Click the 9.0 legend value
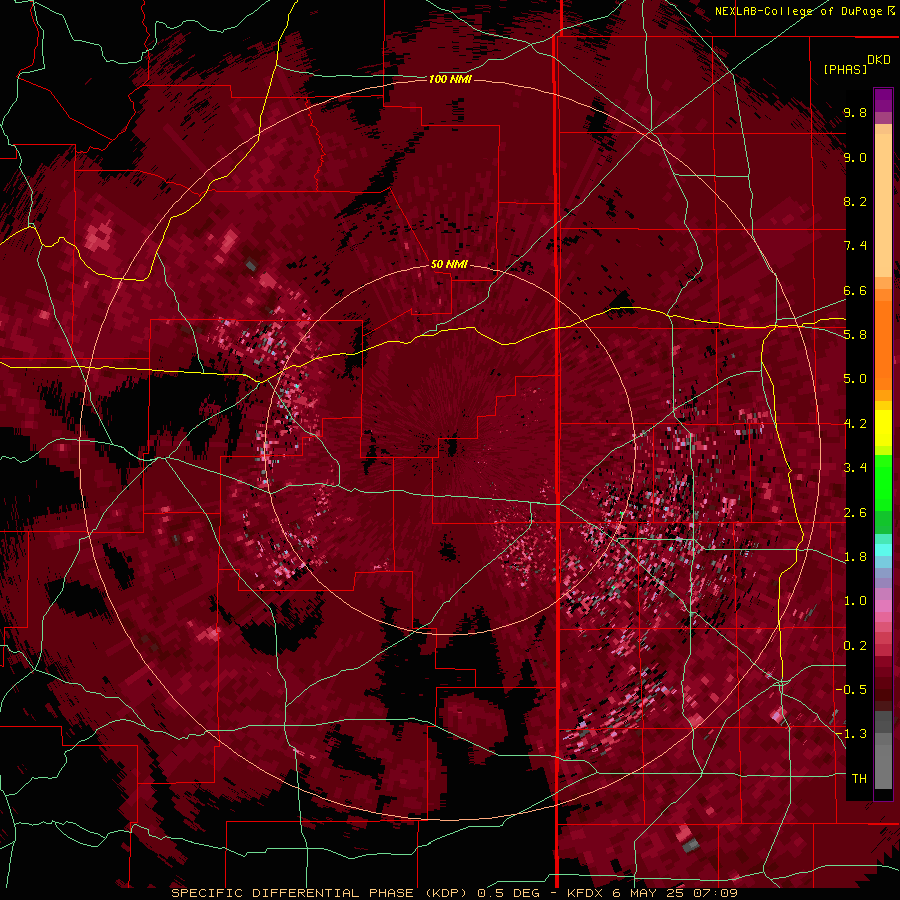 855,157
